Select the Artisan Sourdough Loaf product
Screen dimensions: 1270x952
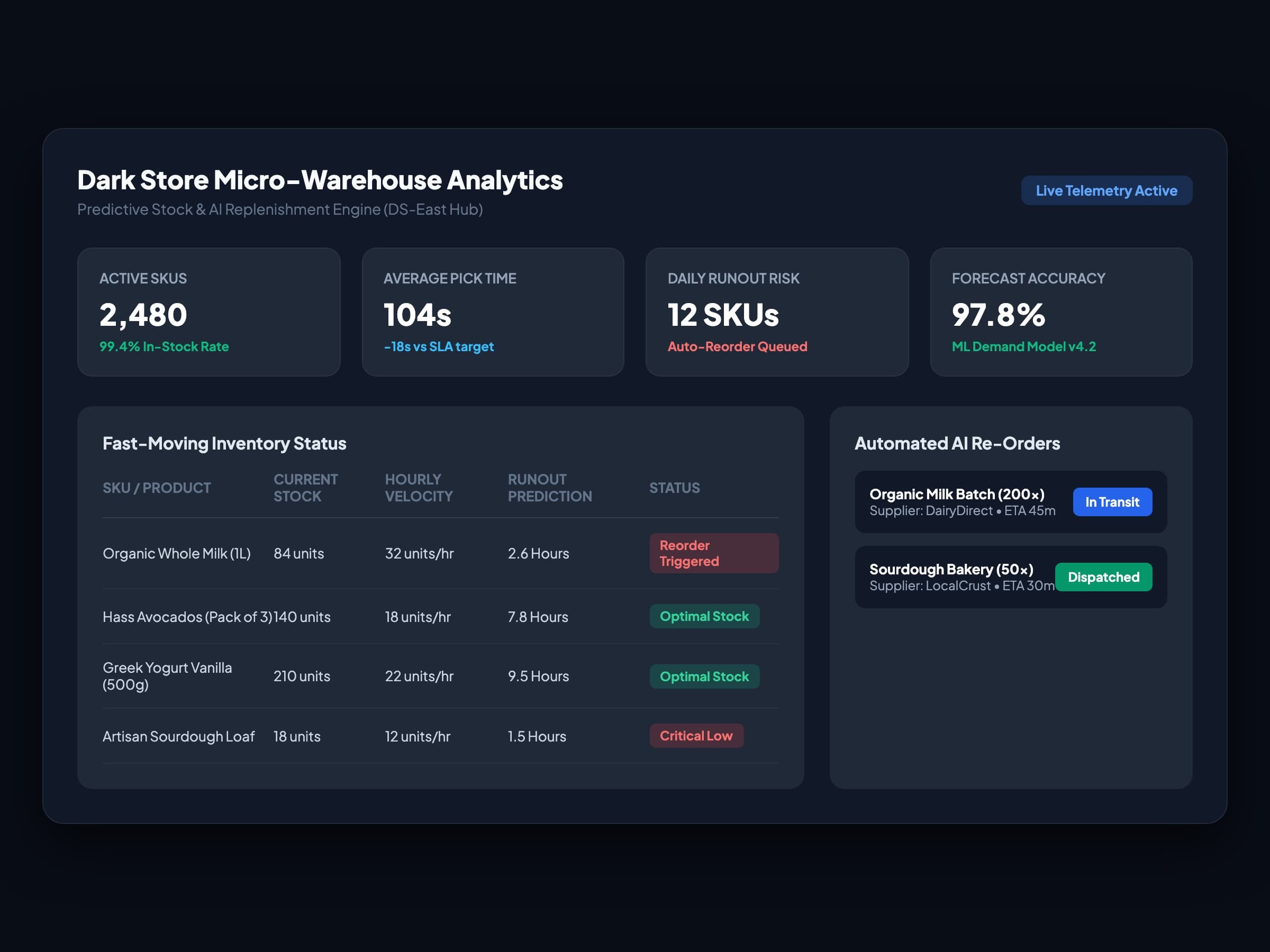pos(178,736)
